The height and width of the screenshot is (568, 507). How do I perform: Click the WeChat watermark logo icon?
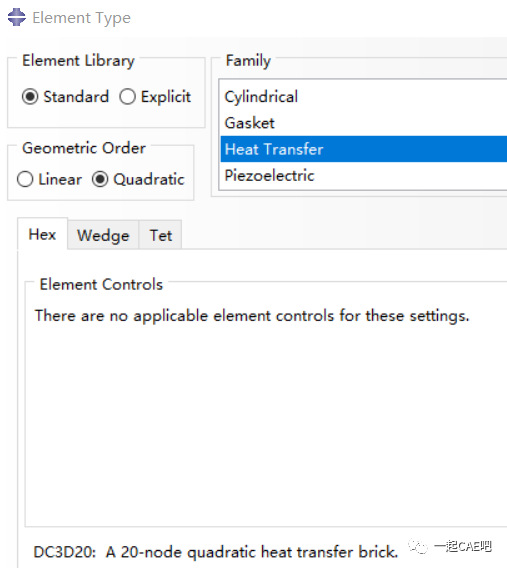coord(418,546)
